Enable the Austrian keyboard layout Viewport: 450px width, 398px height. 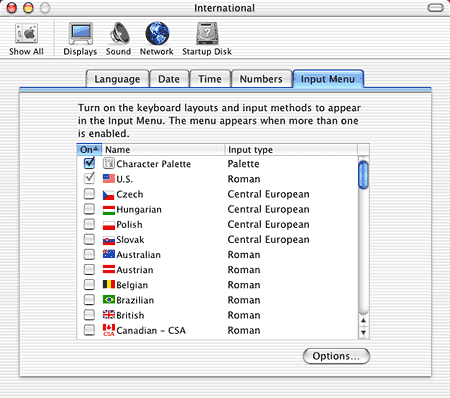click(89, 269)
